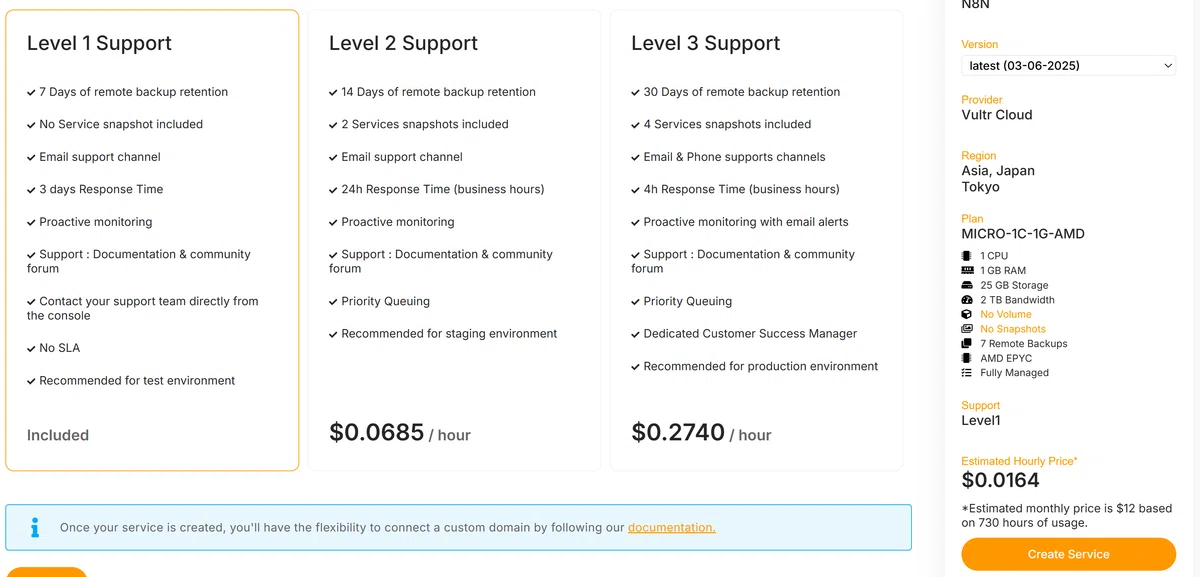Click the Fully Managed list icon
The height and width of the screenshot is (577, 1200).
[x=966, y=372]
